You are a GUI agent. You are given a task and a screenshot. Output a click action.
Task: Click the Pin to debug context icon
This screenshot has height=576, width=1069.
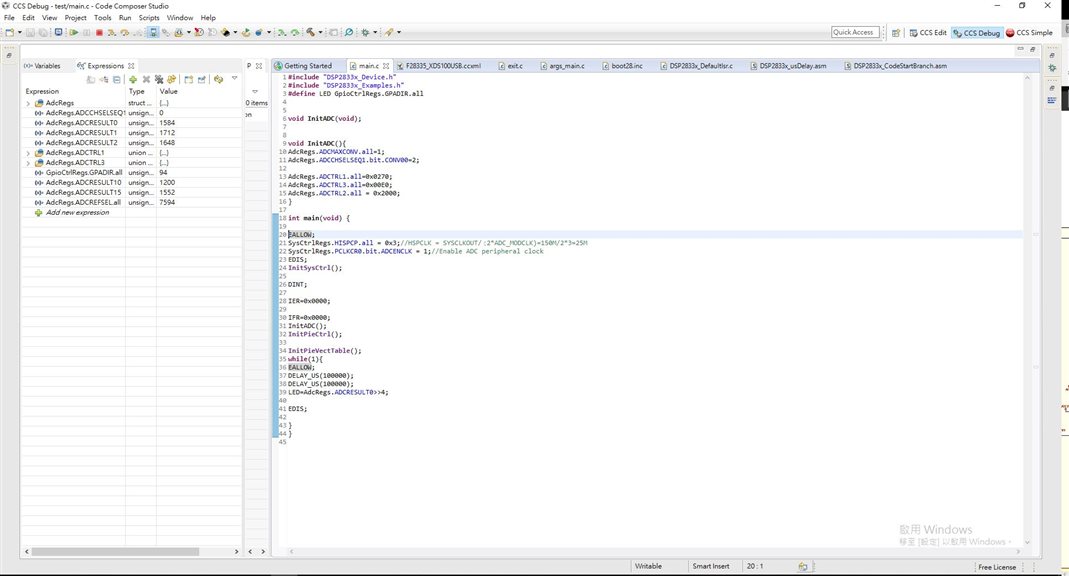pyautogui.click(x=201, y=80)
